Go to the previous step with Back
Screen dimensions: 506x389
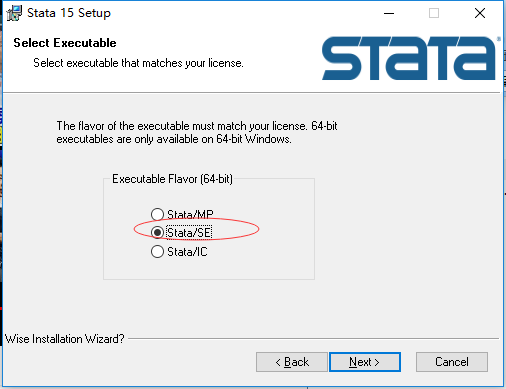pyautogui.click(x=292, y=362)
